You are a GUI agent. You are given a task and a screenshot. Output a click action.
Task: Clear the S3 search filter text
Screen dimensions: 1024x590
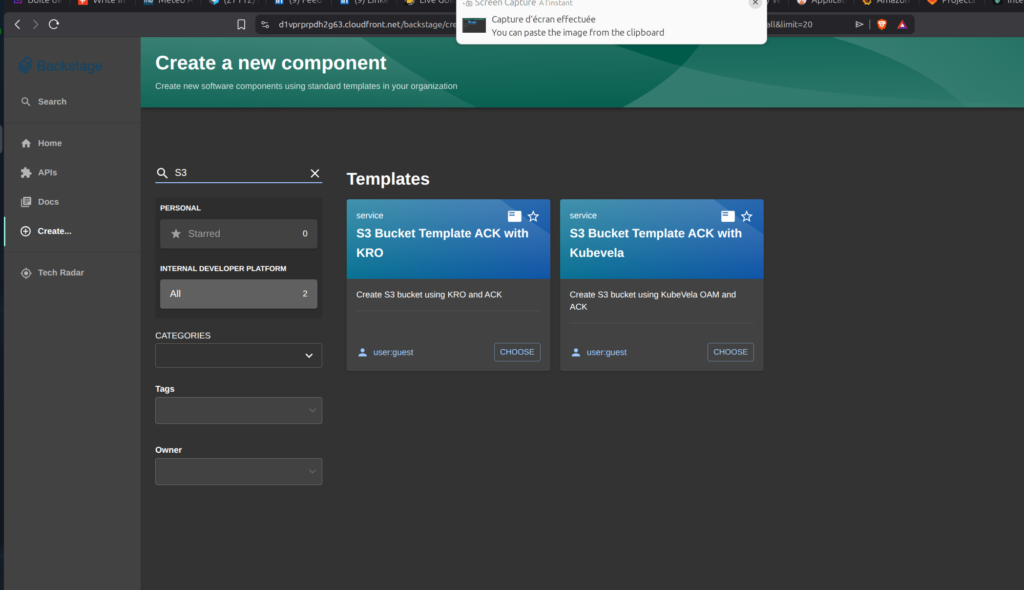[315, 173]
